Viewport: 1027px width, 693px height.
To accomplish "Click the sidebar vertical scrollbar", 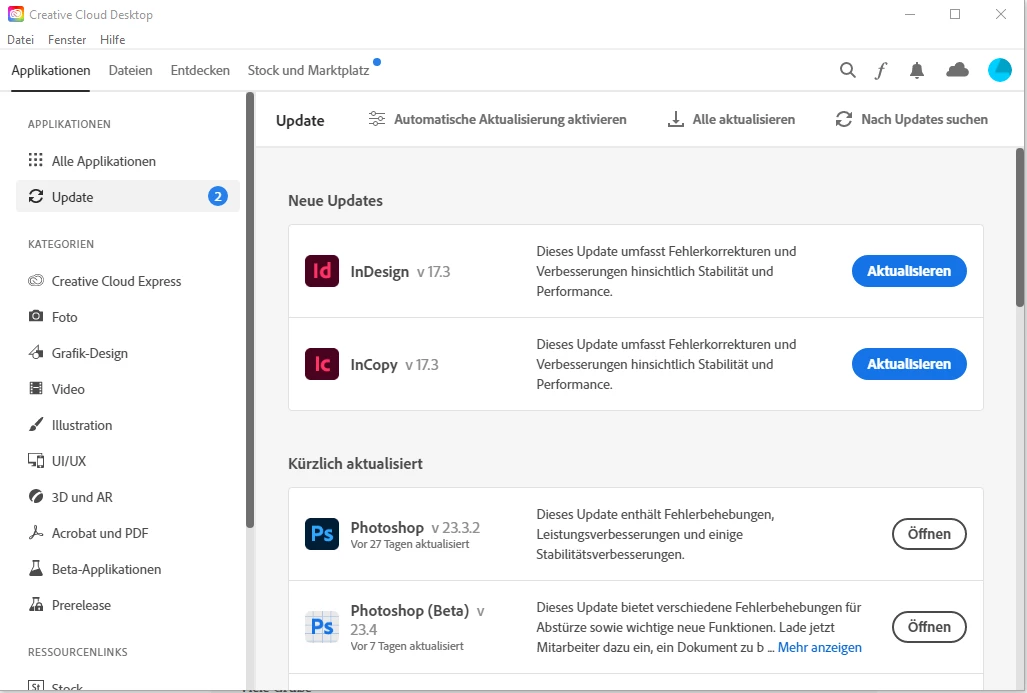I will [x=250, y=310].
